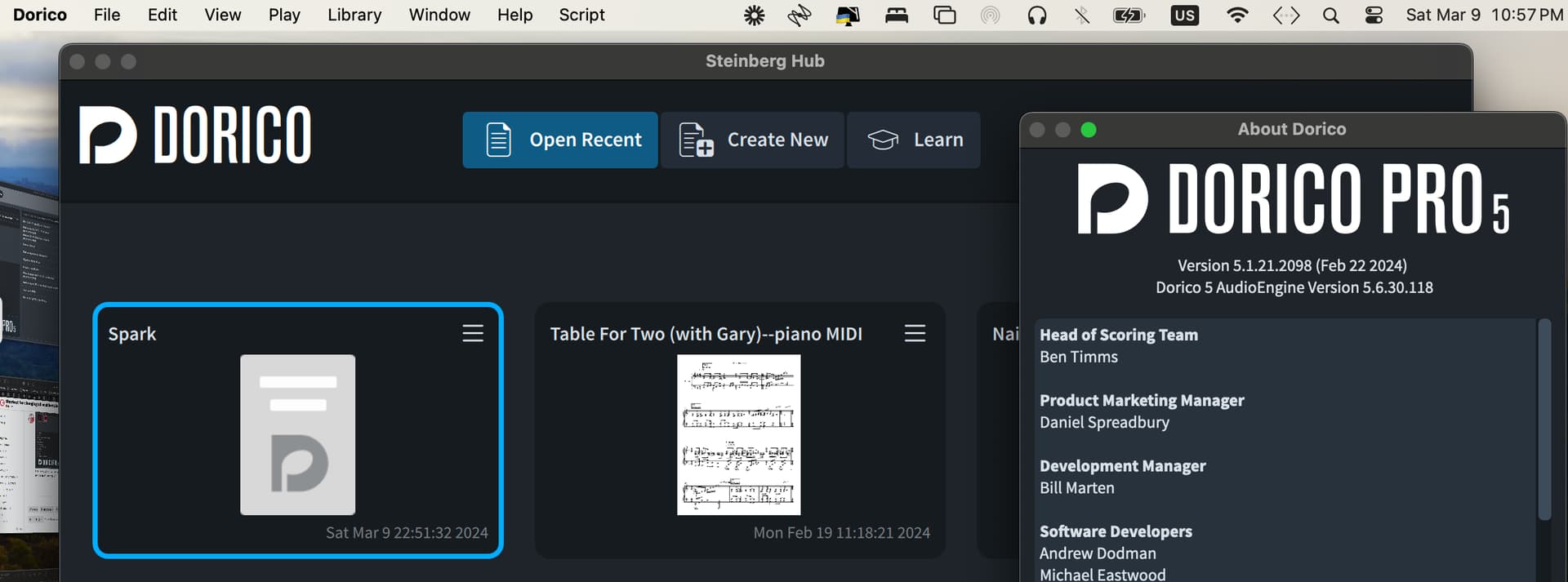This screenshot has width=1568, height=582.
Task: Click the battery charging icon
Action: [1129, 15]
